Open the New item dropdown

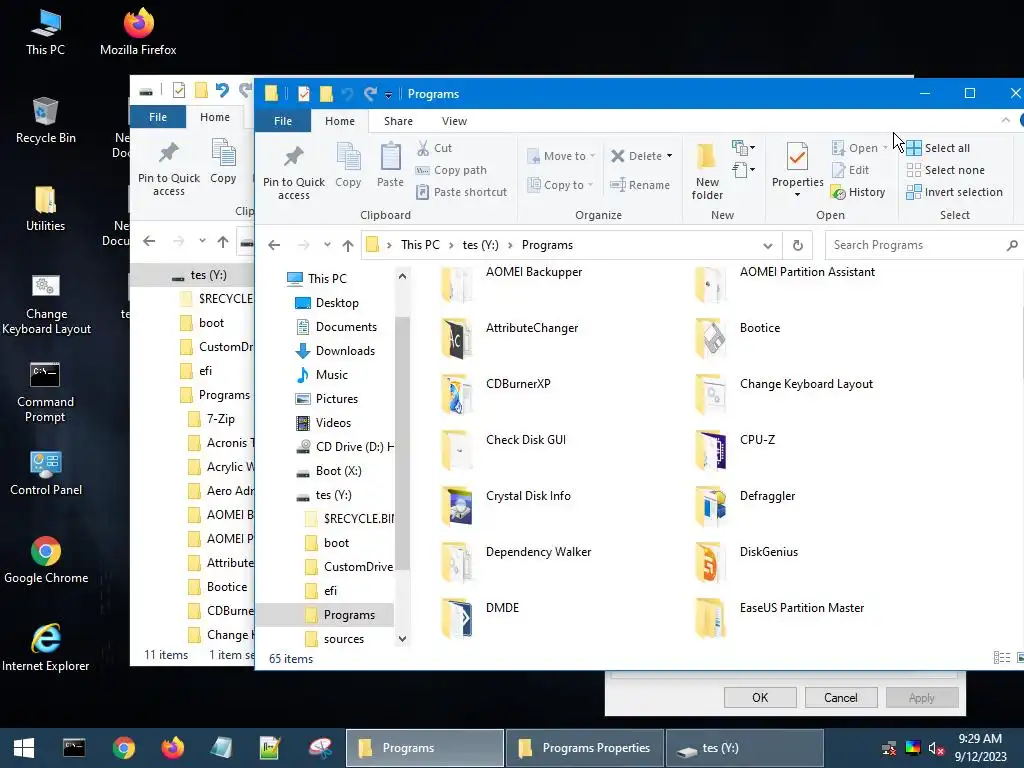click(743, 148)
